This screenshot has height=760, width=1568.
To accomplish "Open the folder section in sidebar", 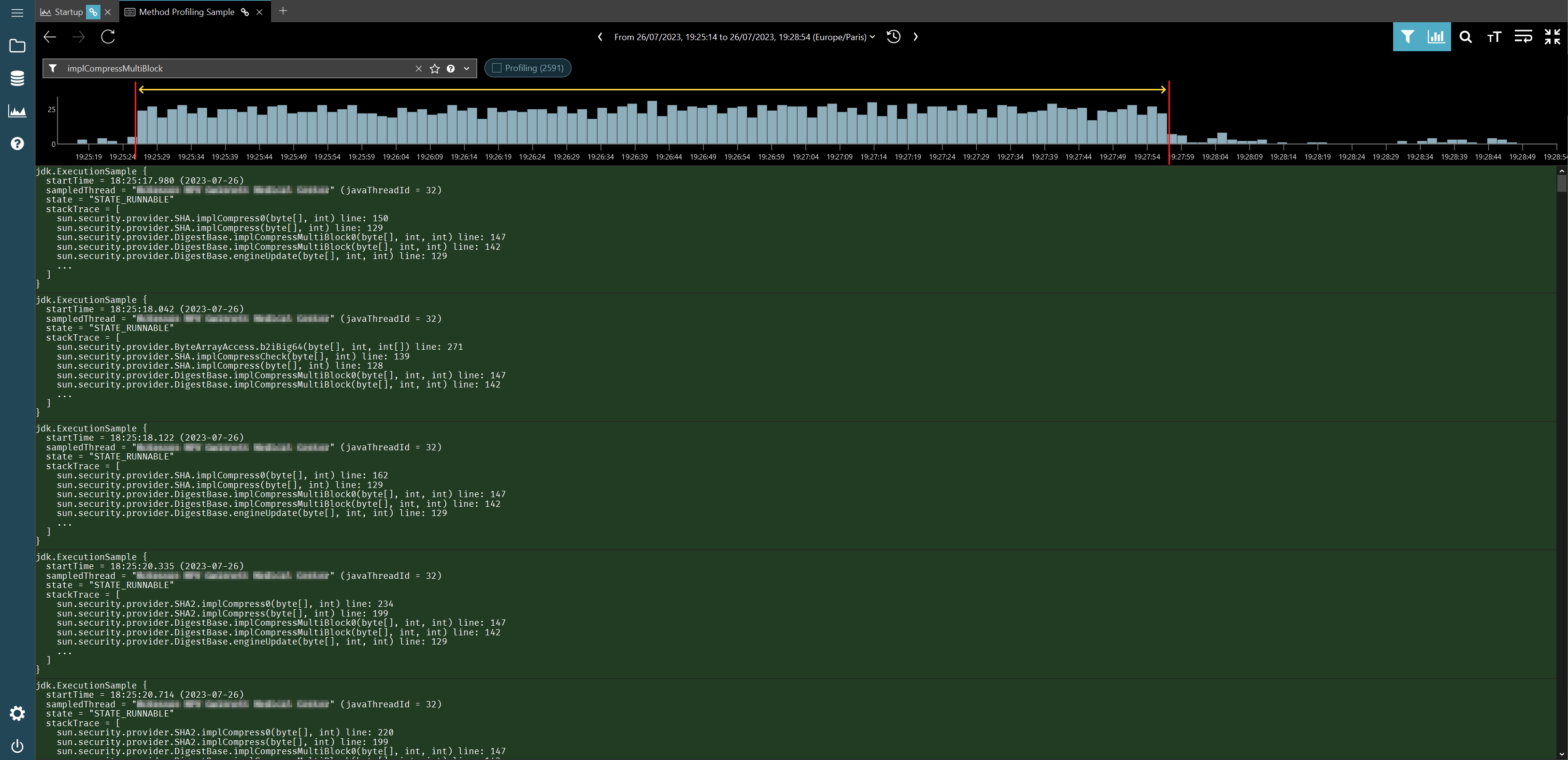I will (x=17, y=46).
